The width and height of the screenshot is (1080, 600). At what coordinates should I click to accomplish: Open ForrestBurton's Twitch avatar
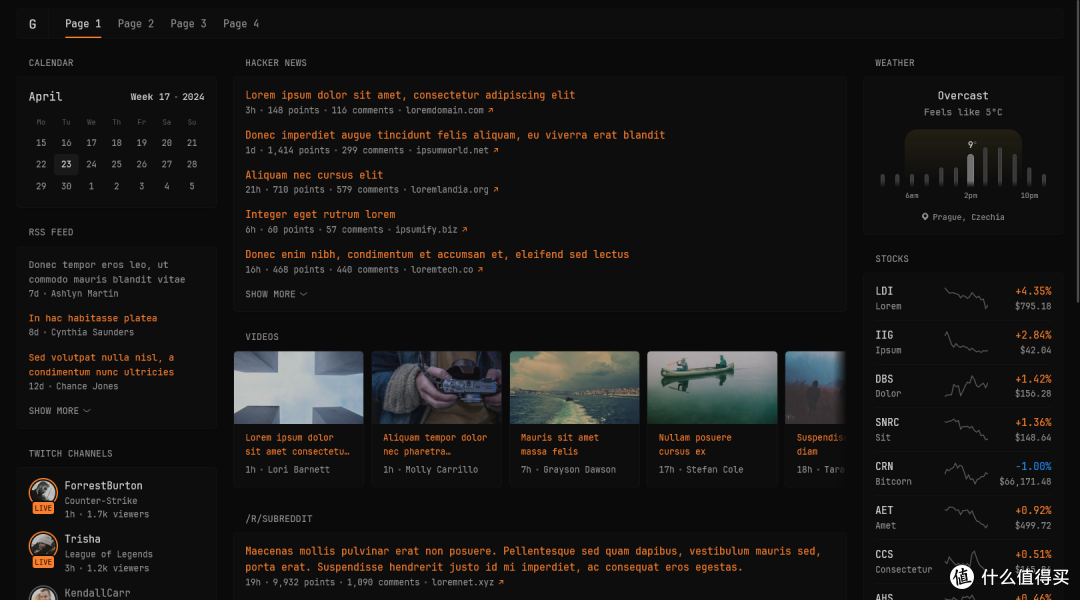(x=43, y=492)
